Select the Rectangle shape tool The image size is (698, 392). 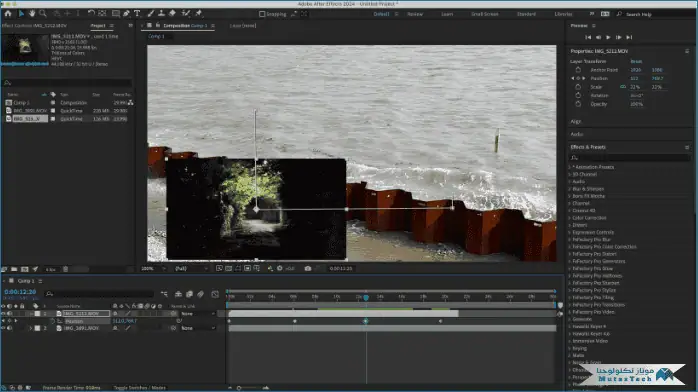116,14
